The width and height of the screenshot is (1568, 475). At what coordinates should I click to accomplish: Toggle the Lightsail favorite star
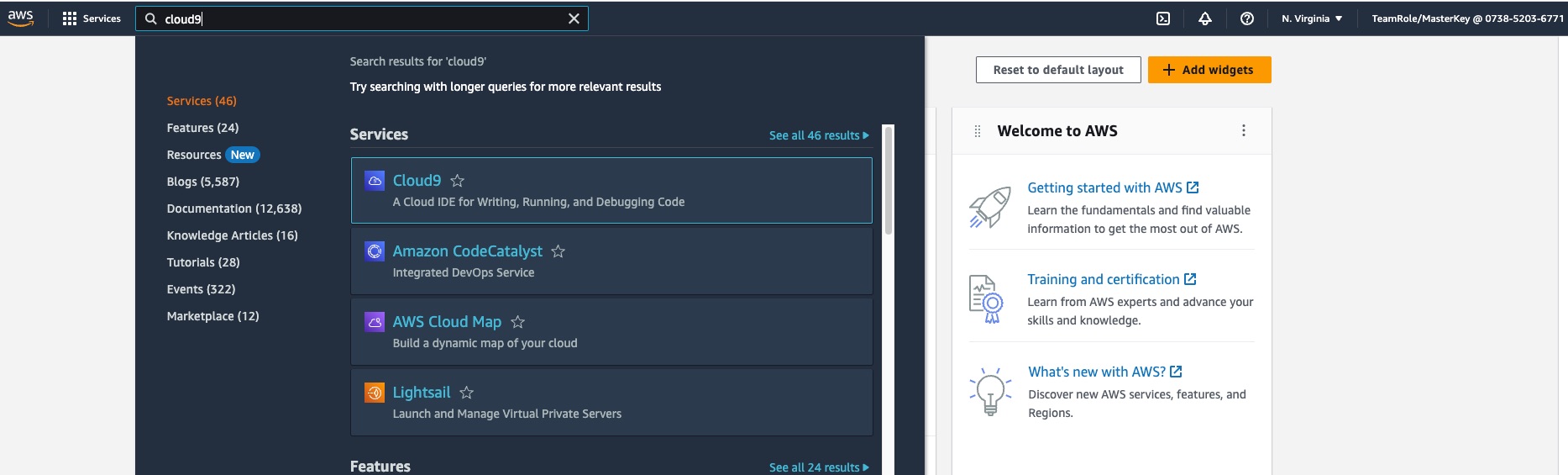[x=467, y=393]
